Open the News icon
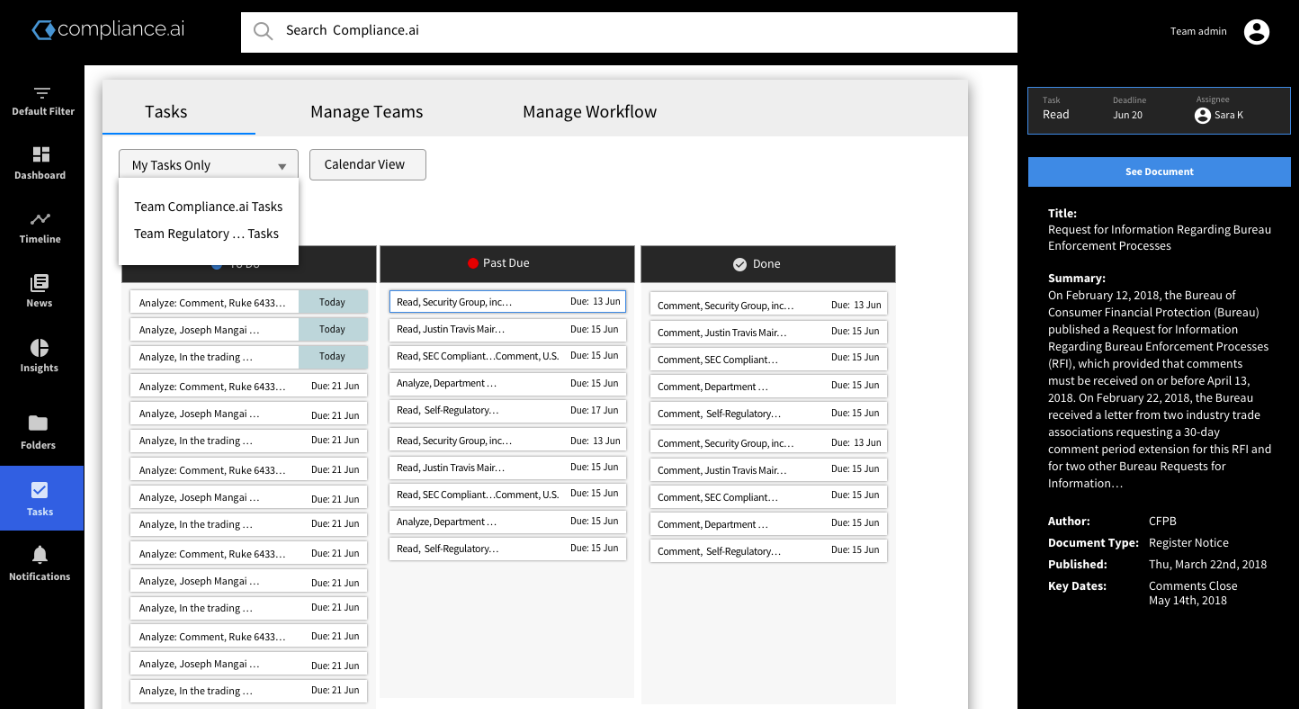The image size is (1299, 709). click(x=40, y=283)
